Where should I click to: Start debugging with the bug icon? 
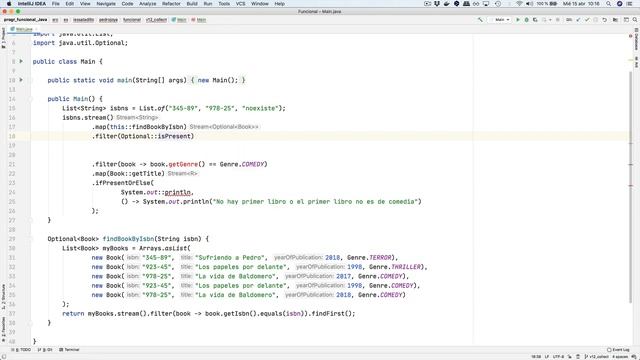click(527, 20)
